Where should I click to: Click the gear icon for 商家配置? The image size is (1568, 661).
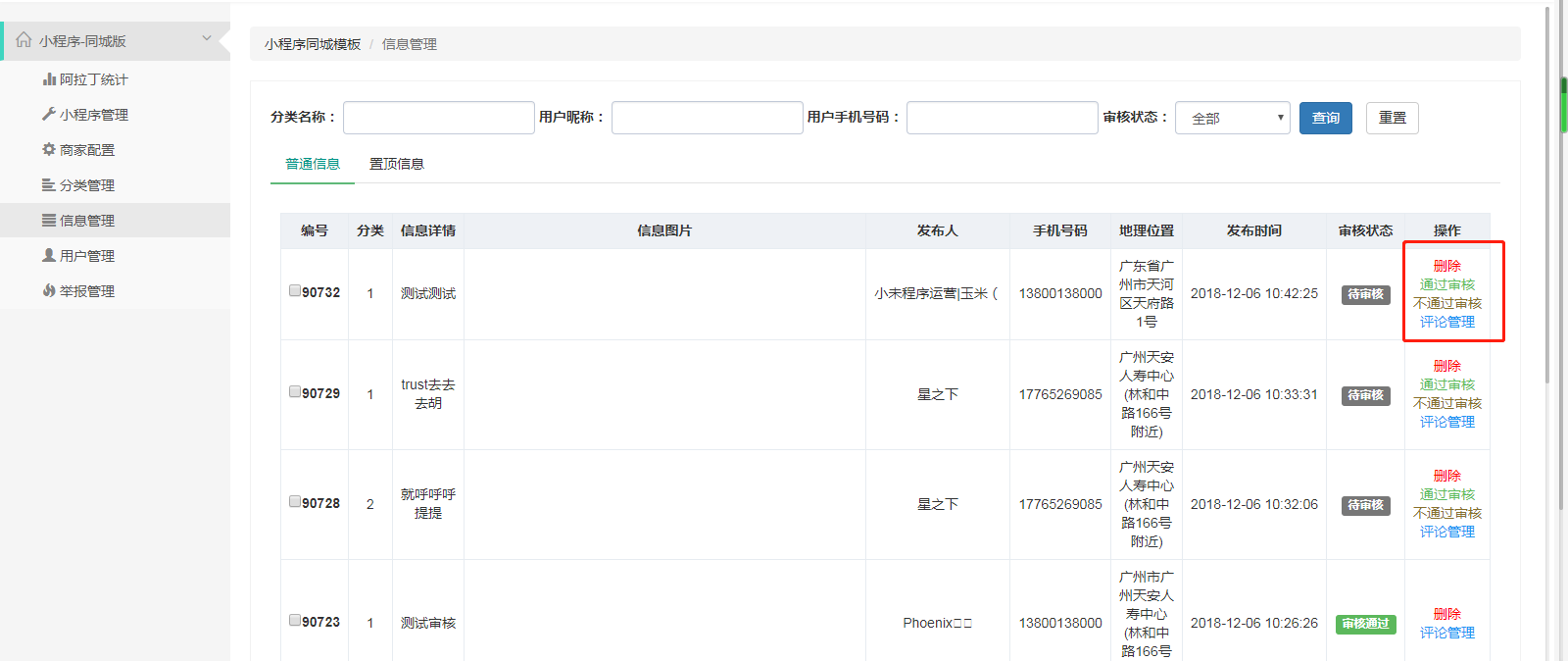click(x=49, y=150)
